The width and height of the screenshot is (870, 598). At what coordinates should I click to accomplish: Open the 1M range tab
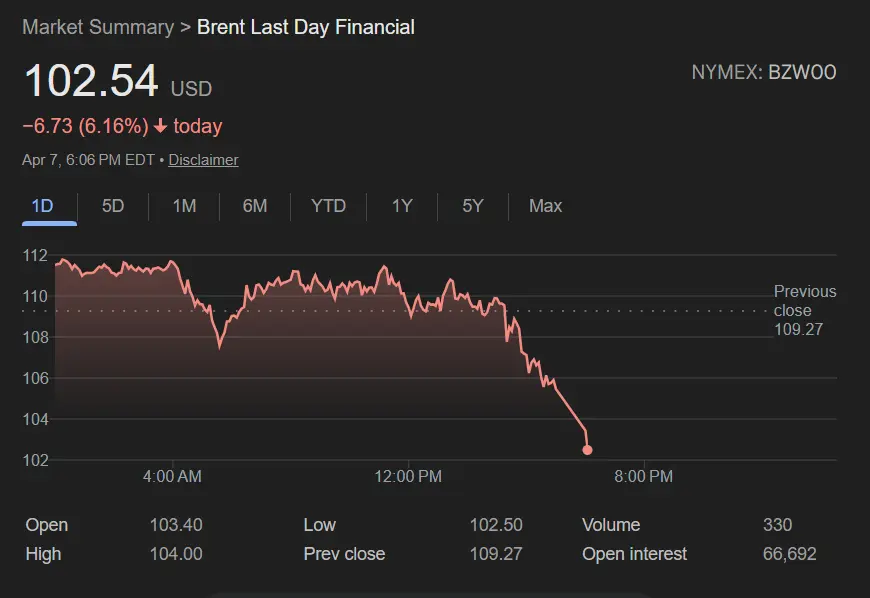tap(184, 206)
